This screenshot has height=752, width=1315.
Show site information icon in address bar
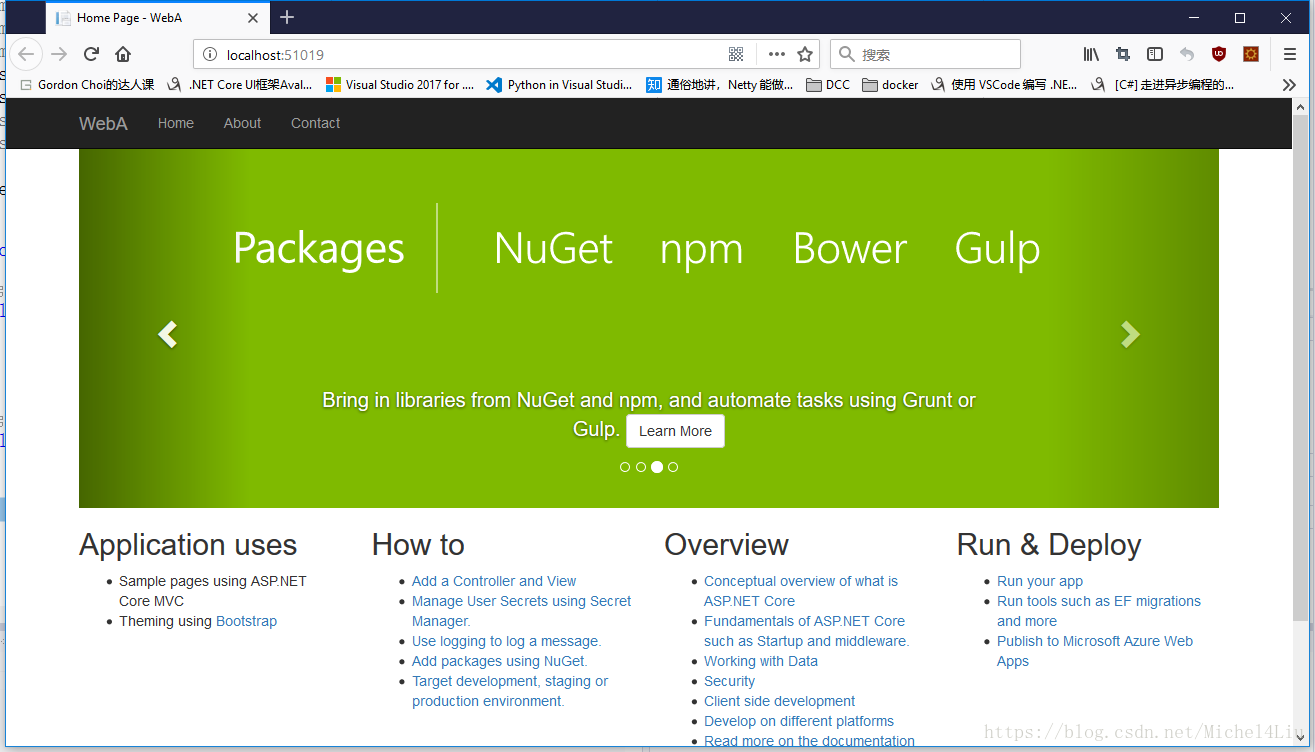pos(210,54)
